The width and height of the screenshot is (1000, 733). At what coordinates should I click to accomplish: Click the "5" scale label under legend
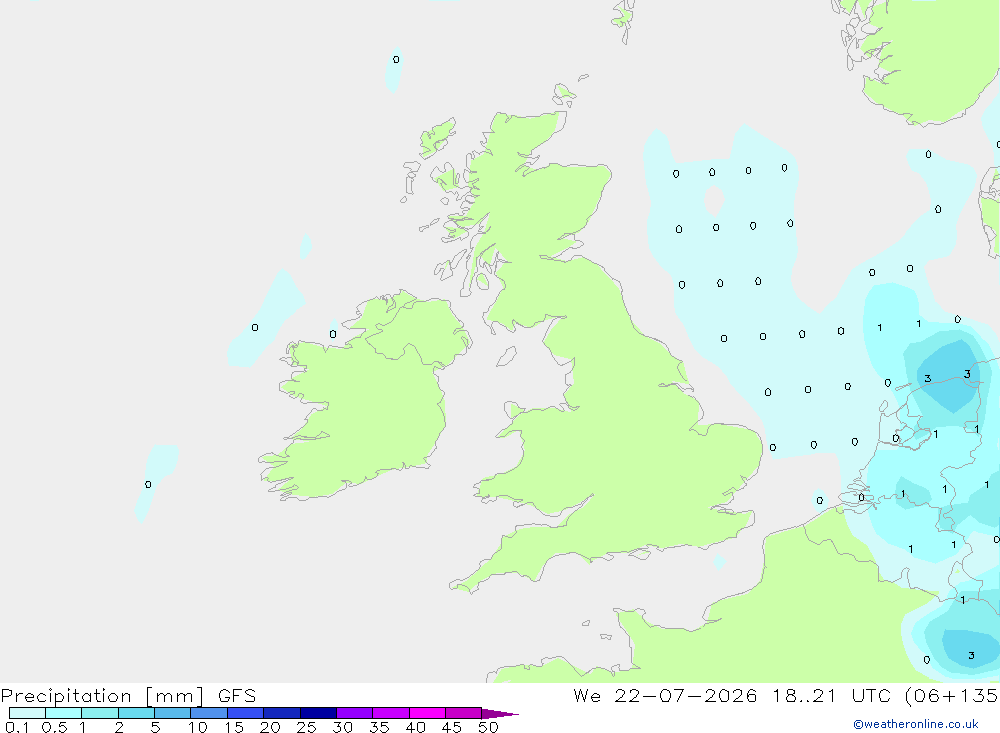[x=155, y=727]
